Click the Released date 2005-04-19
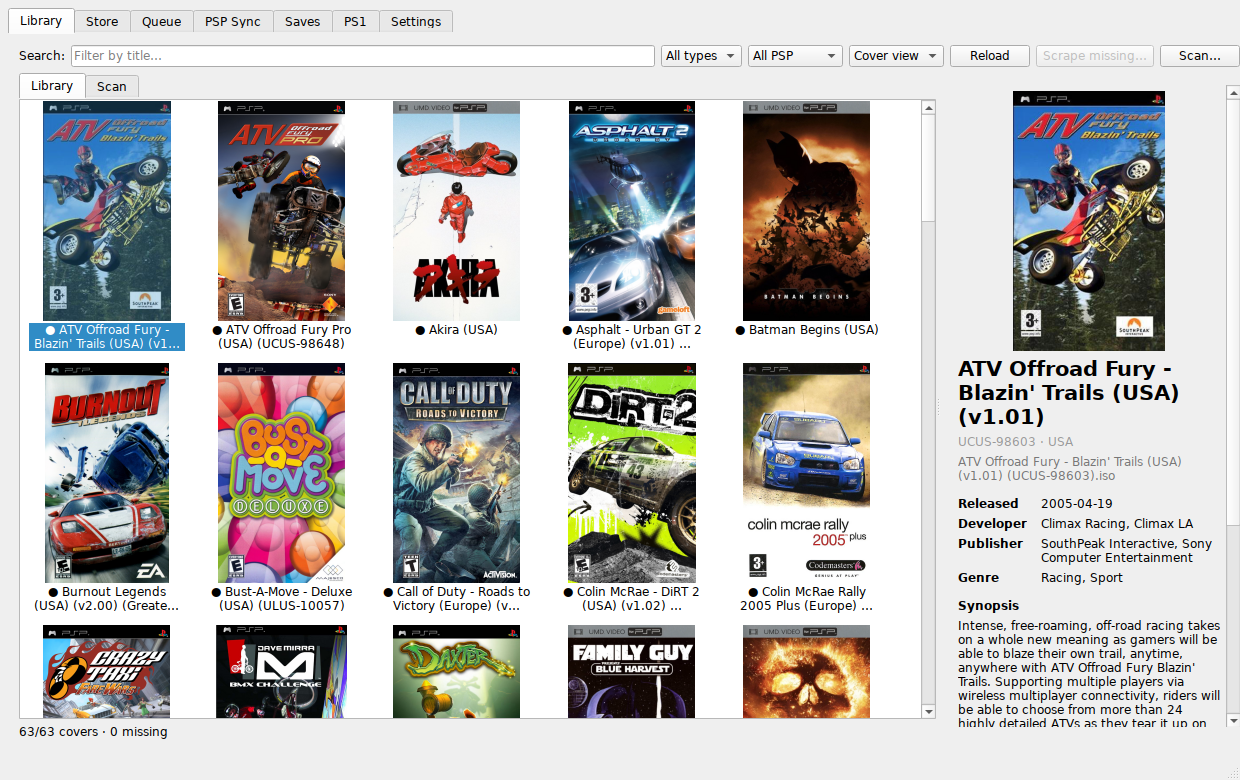The width and height of the screenshot is (1240, 780). (1077, 504)
